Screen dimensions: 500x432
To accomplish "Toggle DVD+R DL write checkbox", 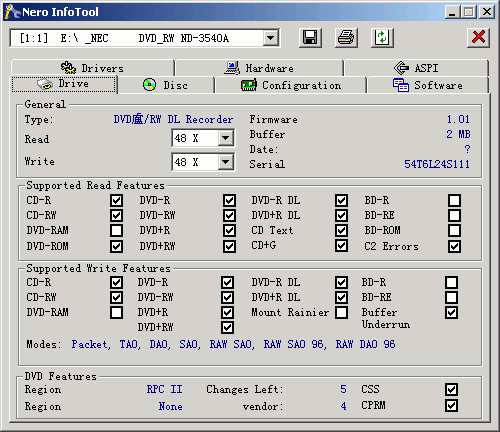I will [341, 297].
